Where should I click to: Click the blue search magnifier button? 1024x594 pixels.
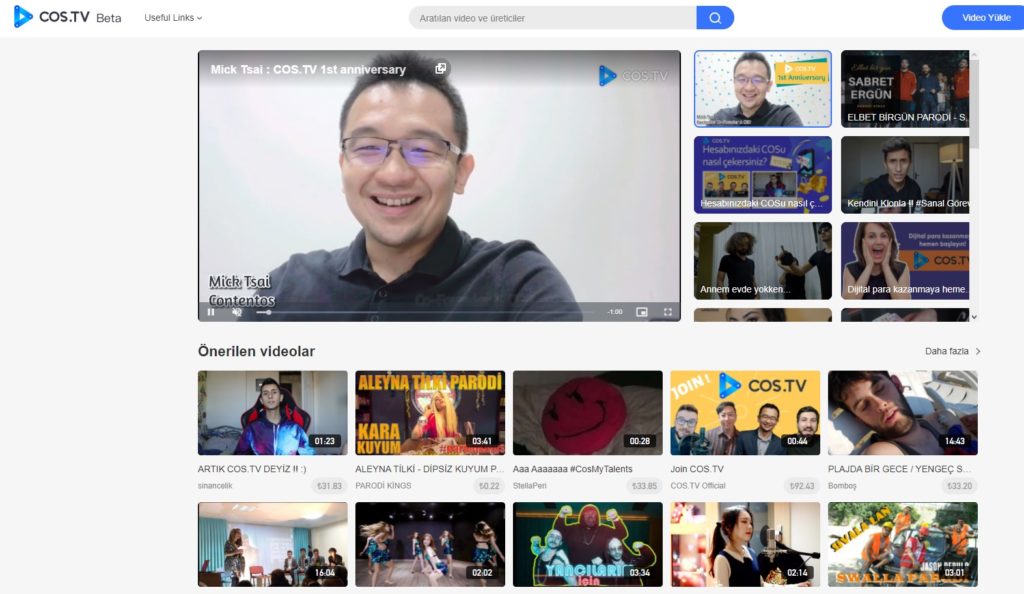point(715,18)
